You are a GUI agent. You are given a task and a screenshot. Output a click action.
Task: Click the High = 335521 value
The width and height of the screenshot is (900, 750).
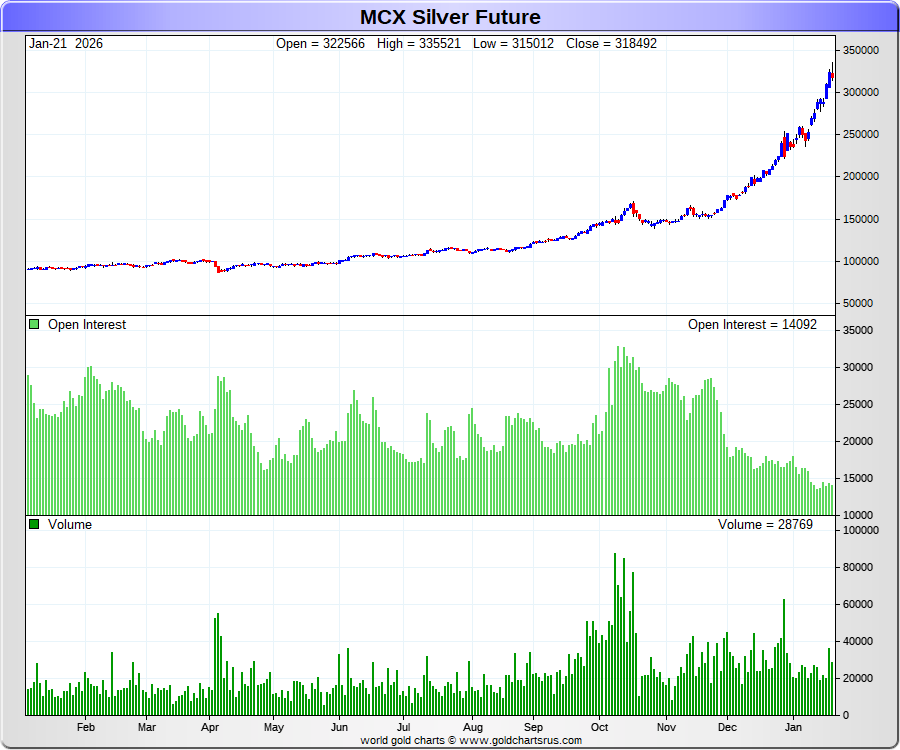pyautogui.click(x=419, y=44)
